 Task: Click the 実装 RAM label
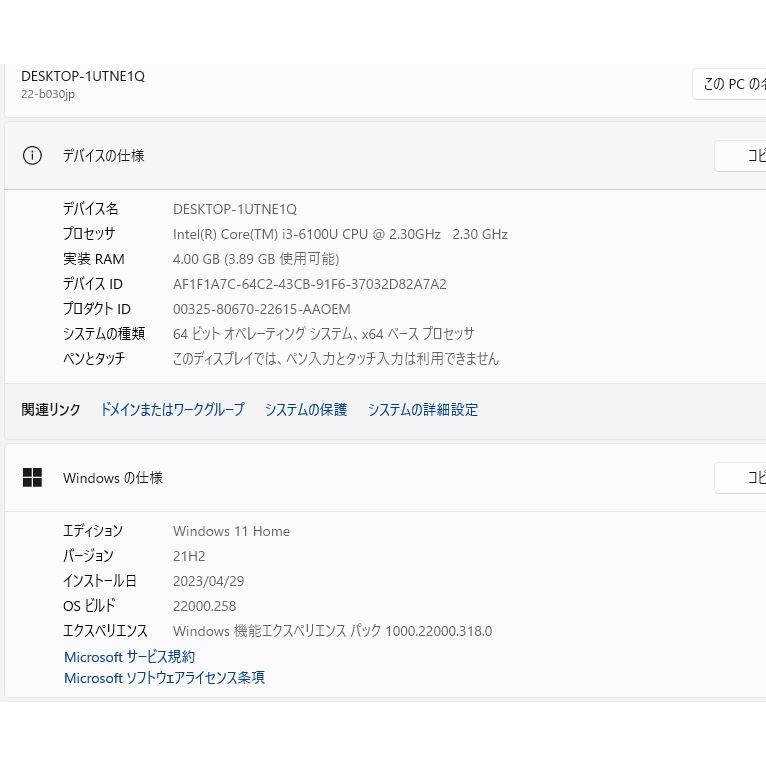pyautogui.click(x=94, y=259)
